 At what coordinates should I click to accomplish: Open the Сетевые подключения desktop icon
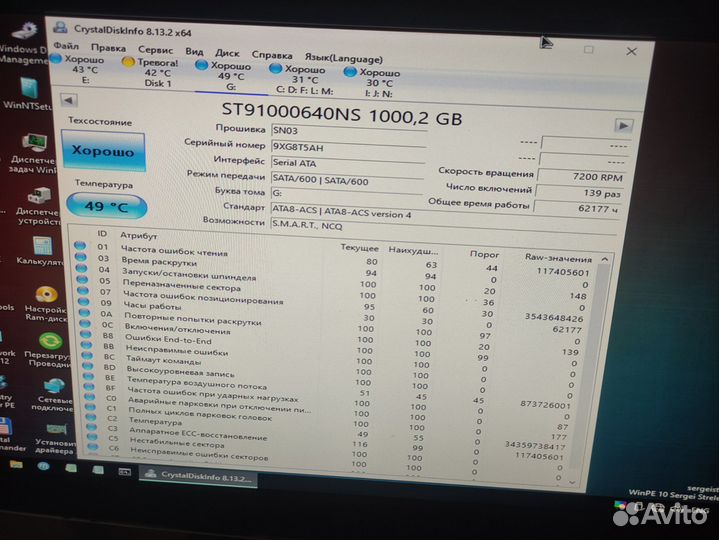click(x=52, y=394)
